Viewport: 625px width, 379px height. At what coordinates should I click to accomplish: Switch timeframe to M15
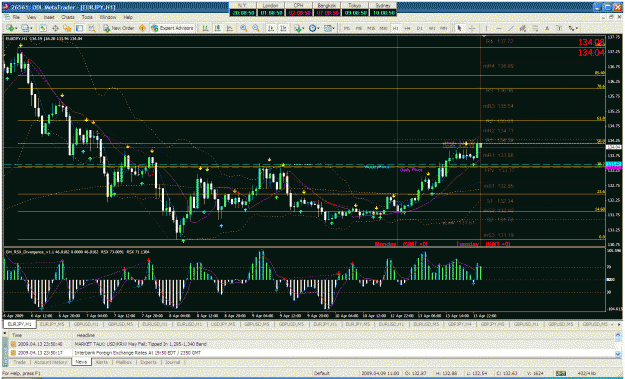[371, 28]
